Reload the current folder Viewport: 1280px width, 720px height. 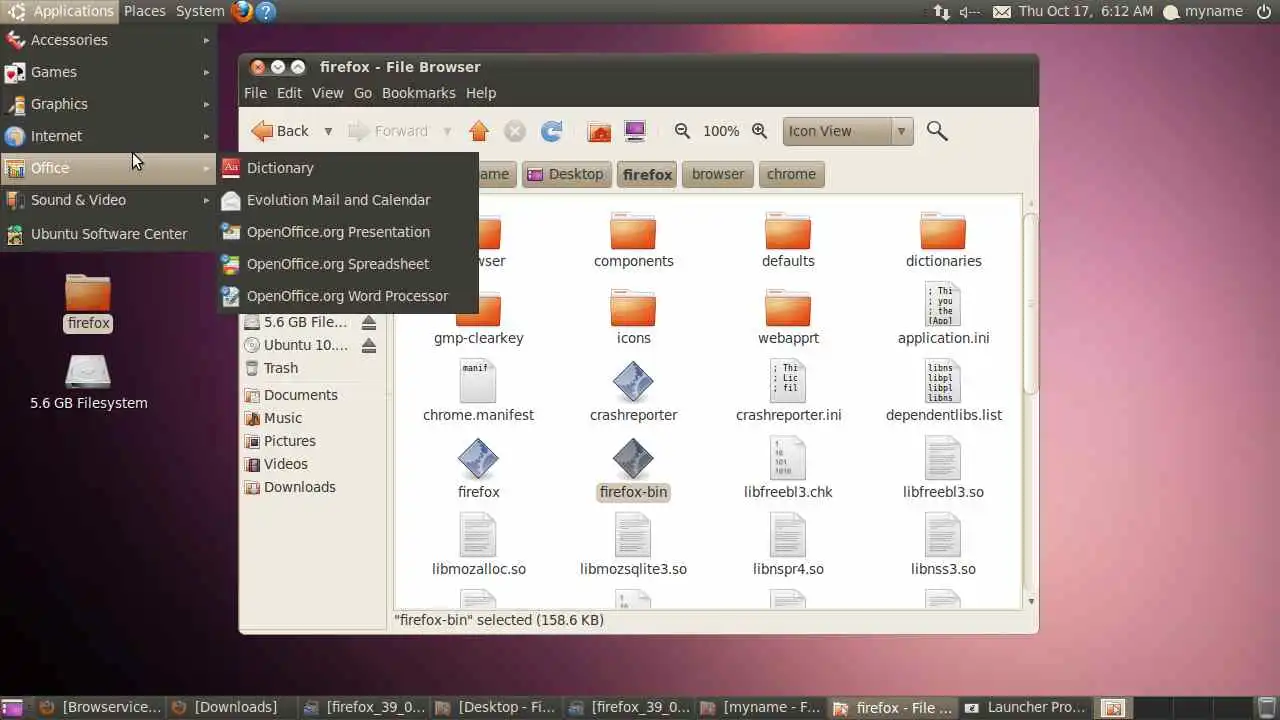pos(551,131)
